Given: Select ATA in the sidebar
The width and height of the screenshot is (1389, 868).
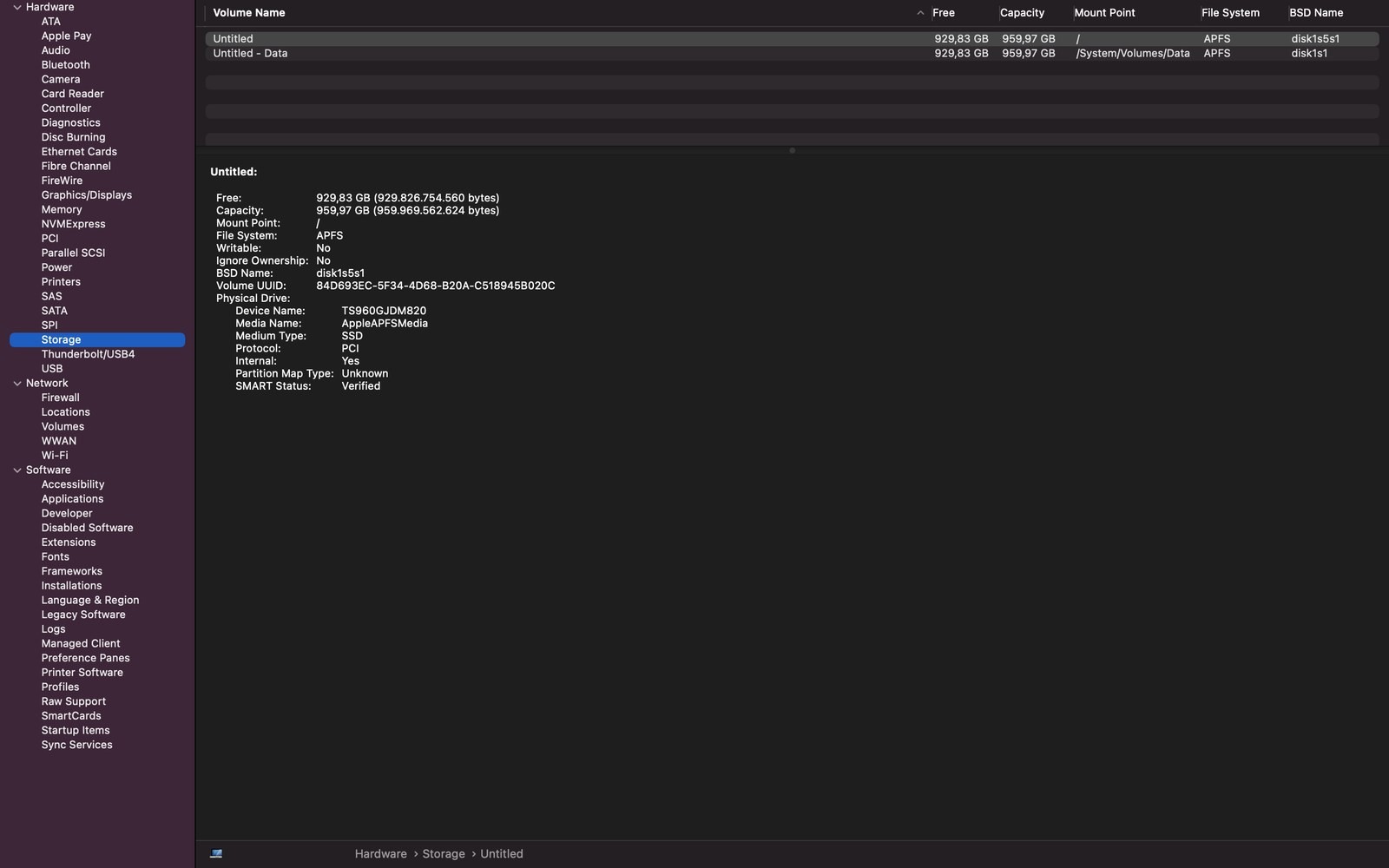Looking at the screenshot, I should 51,22.
